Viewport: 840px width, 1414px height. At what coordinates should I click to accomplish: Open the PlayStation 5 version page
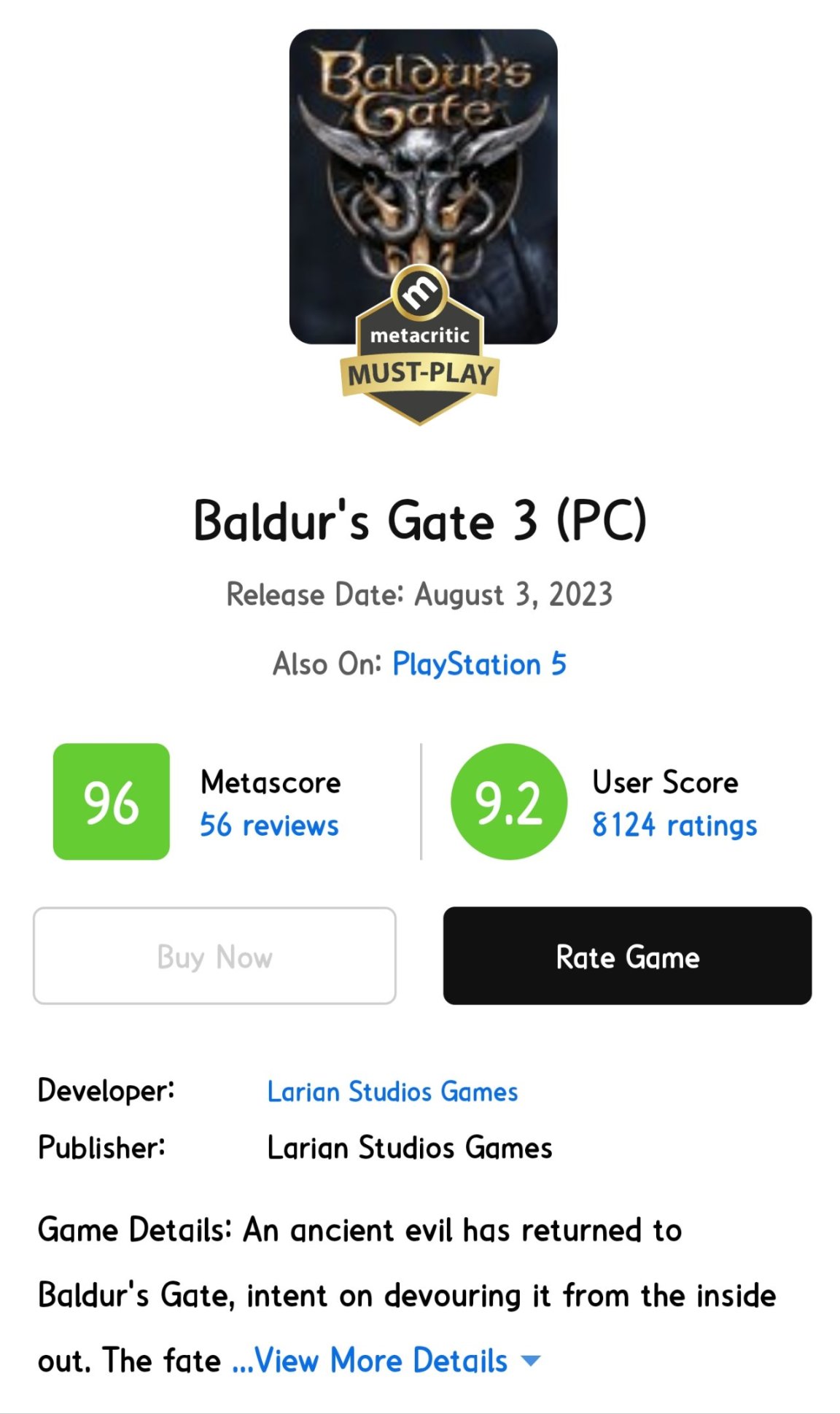point(479,664)
